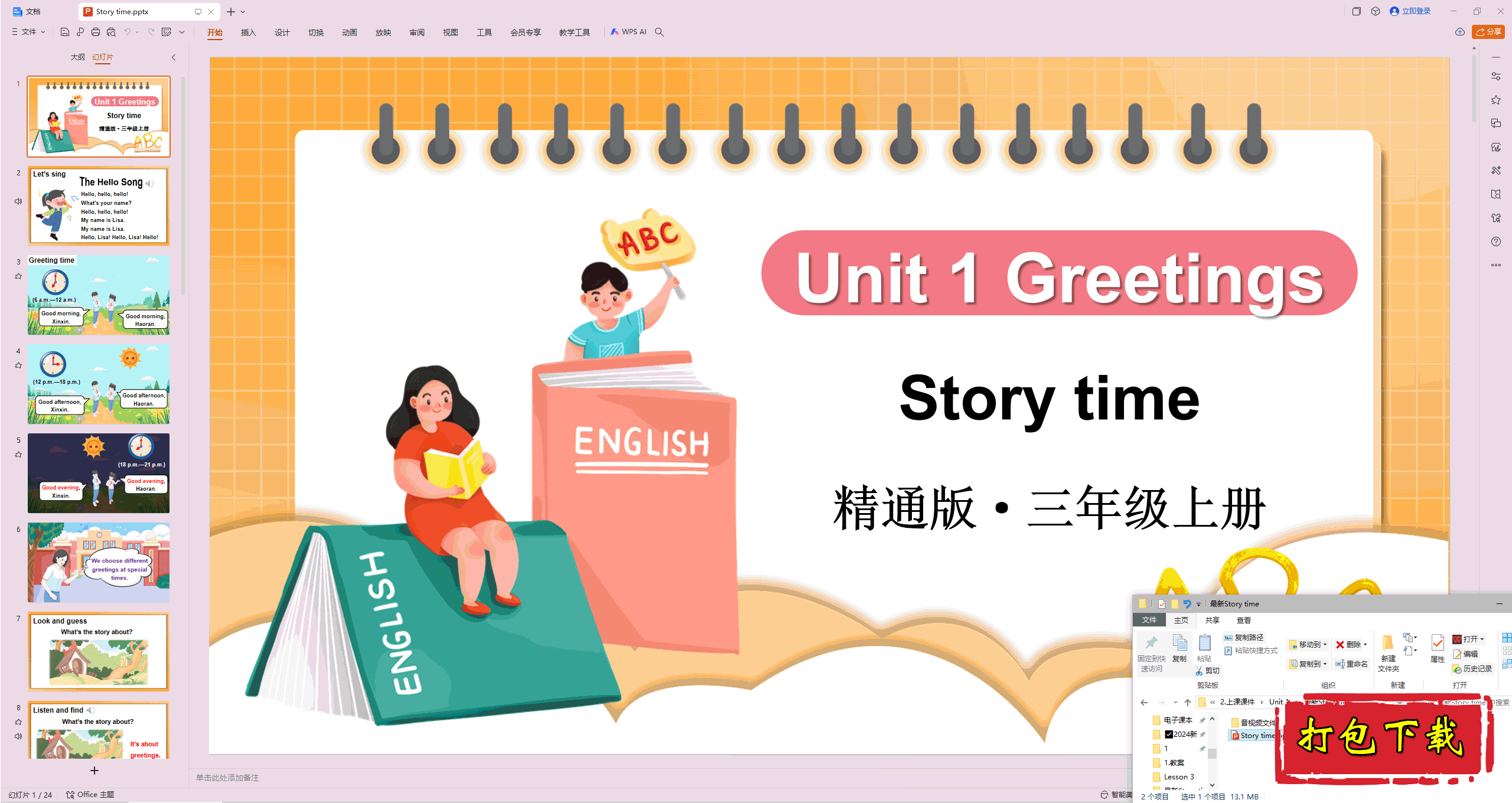
Task: Click 剪切 scissors in Explorer ribbon
Action: pos(1208,671)
